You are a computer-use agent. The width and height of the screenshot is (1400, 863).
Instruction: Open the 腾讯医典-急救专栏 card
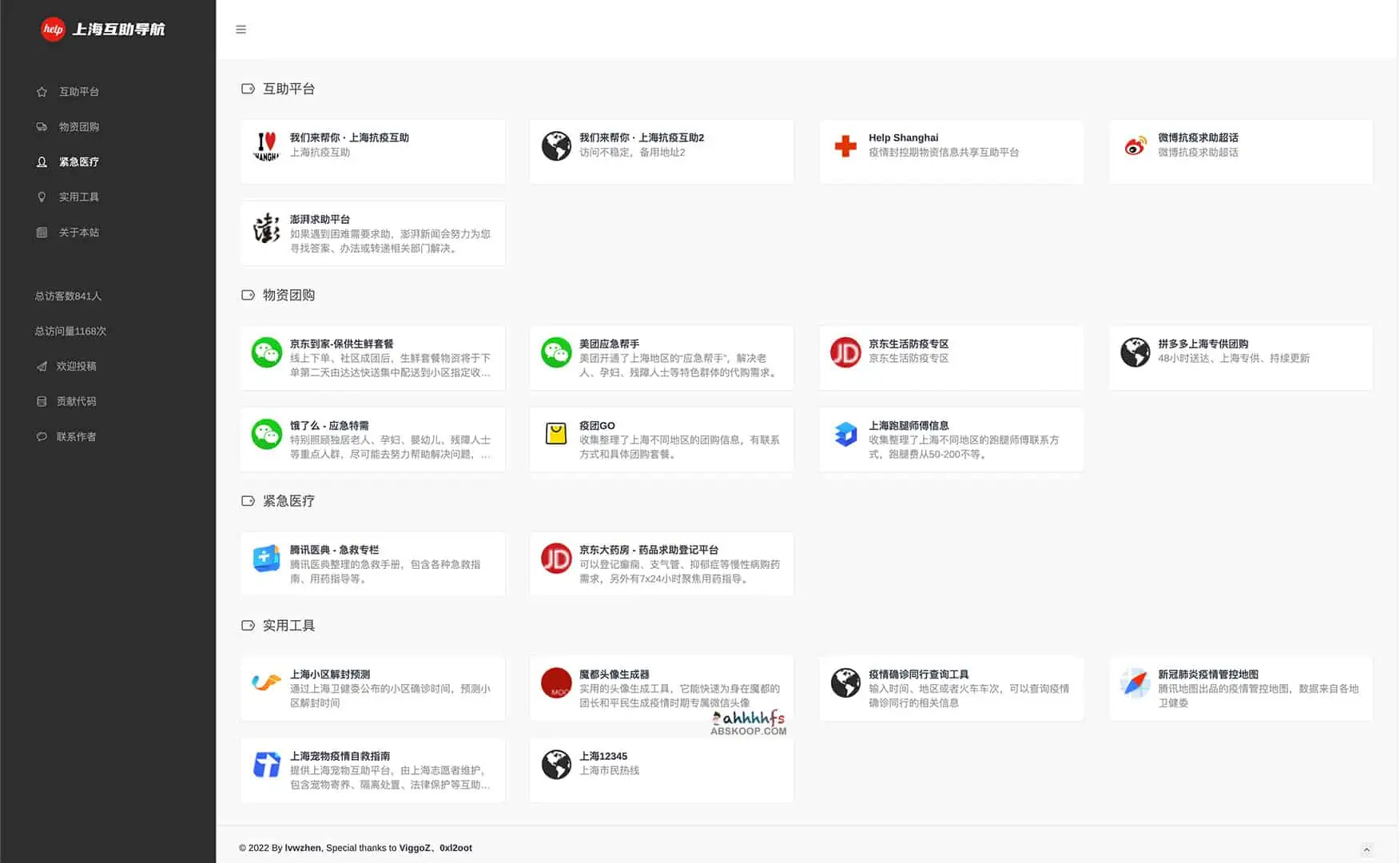[x=372, y=563]
